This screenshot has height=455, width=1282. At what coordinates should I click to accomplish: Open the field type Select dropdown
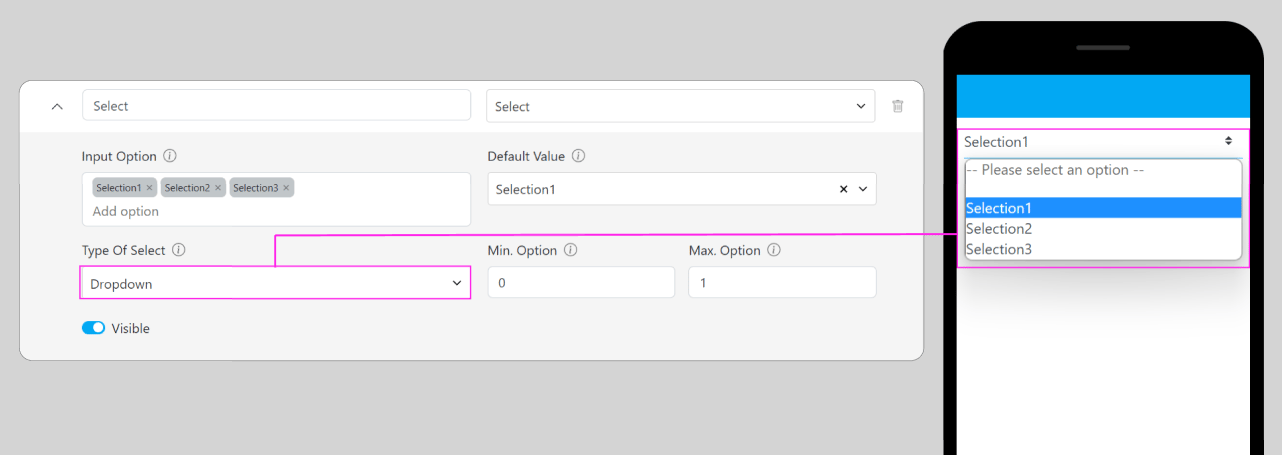click(x=680, y=106)
